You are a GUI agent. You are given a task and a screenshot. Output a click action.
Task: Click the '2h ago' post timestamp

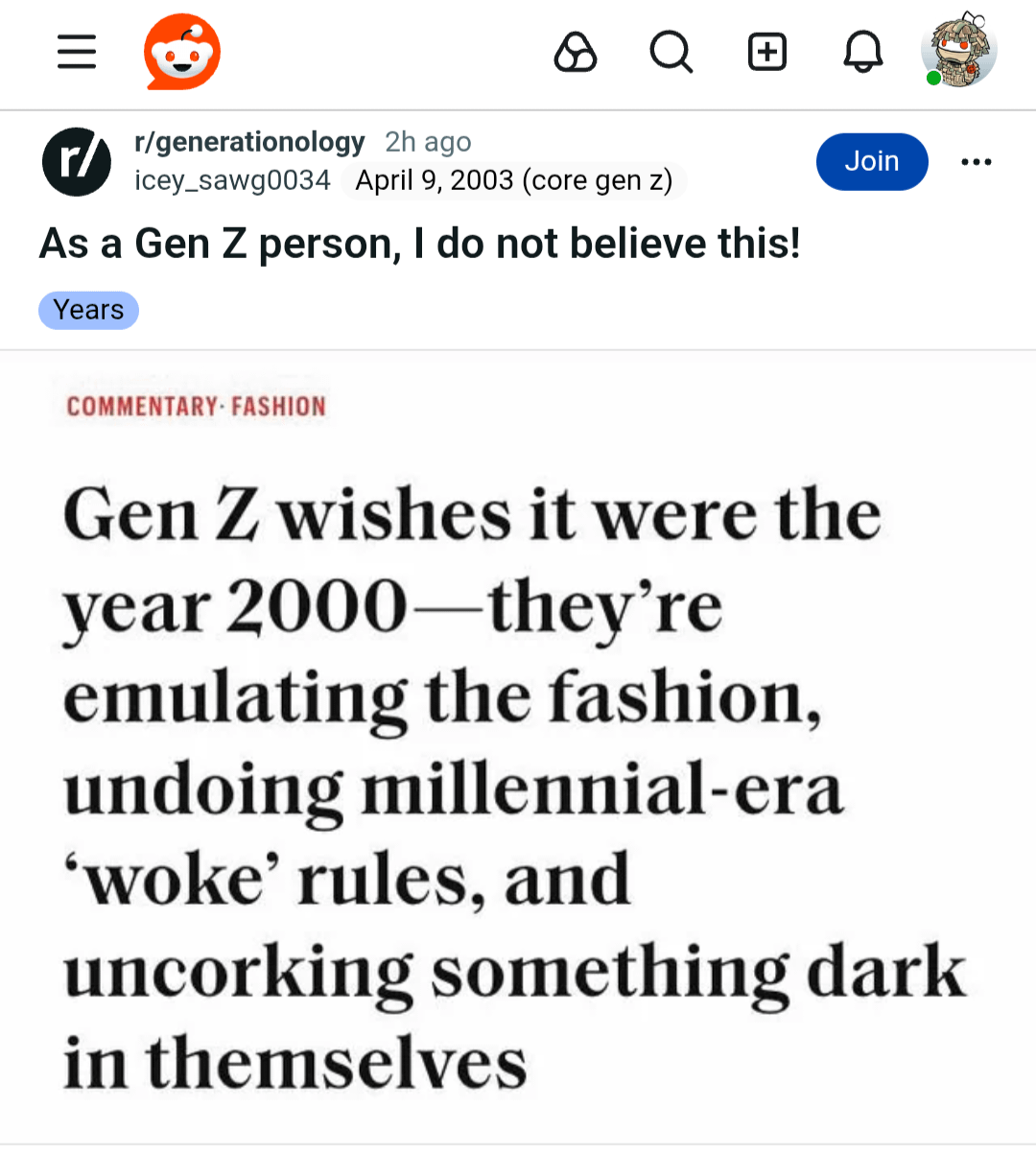coord(428,142)
